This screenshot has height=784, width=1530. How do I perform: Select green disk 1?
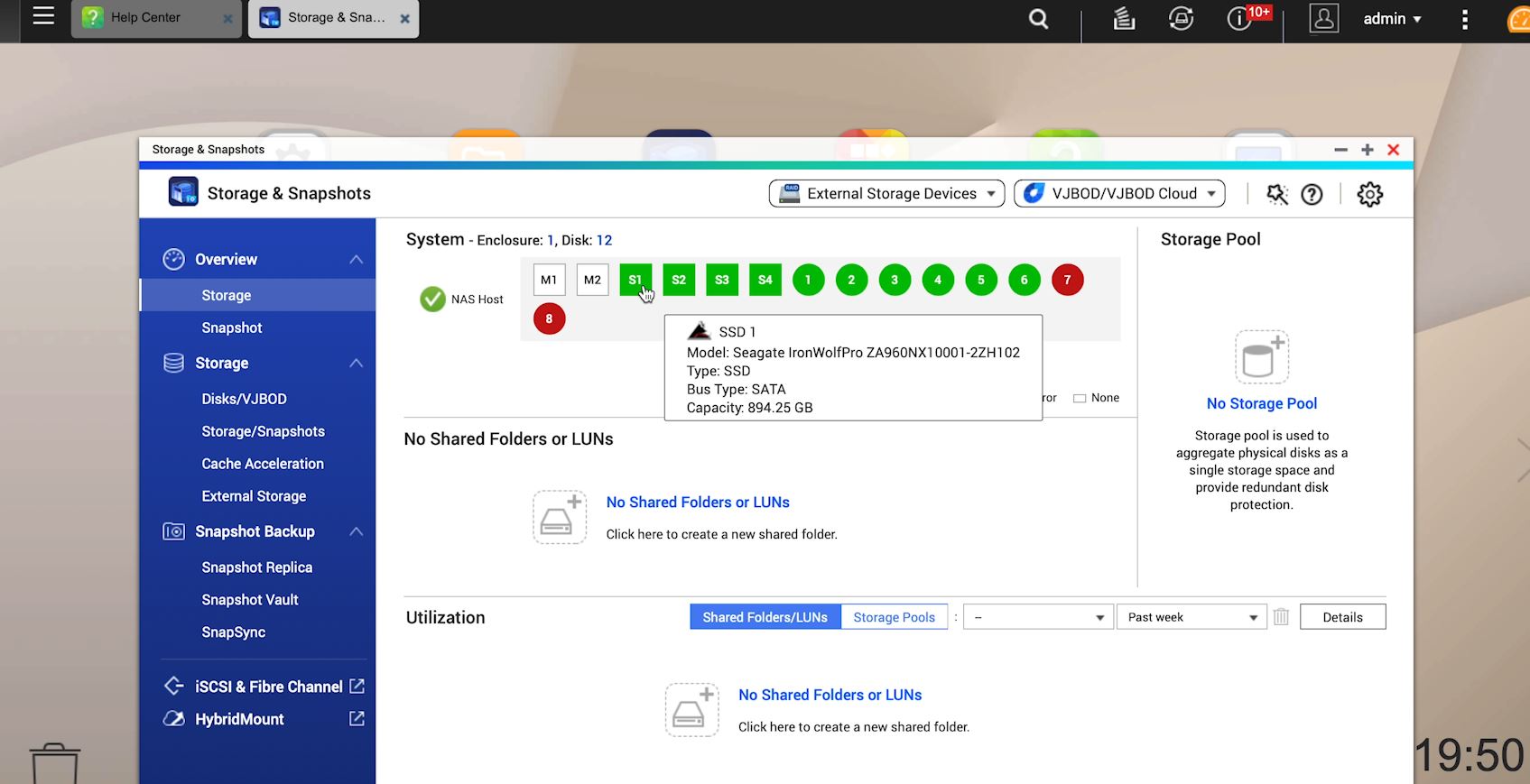[x=808, y=280]
